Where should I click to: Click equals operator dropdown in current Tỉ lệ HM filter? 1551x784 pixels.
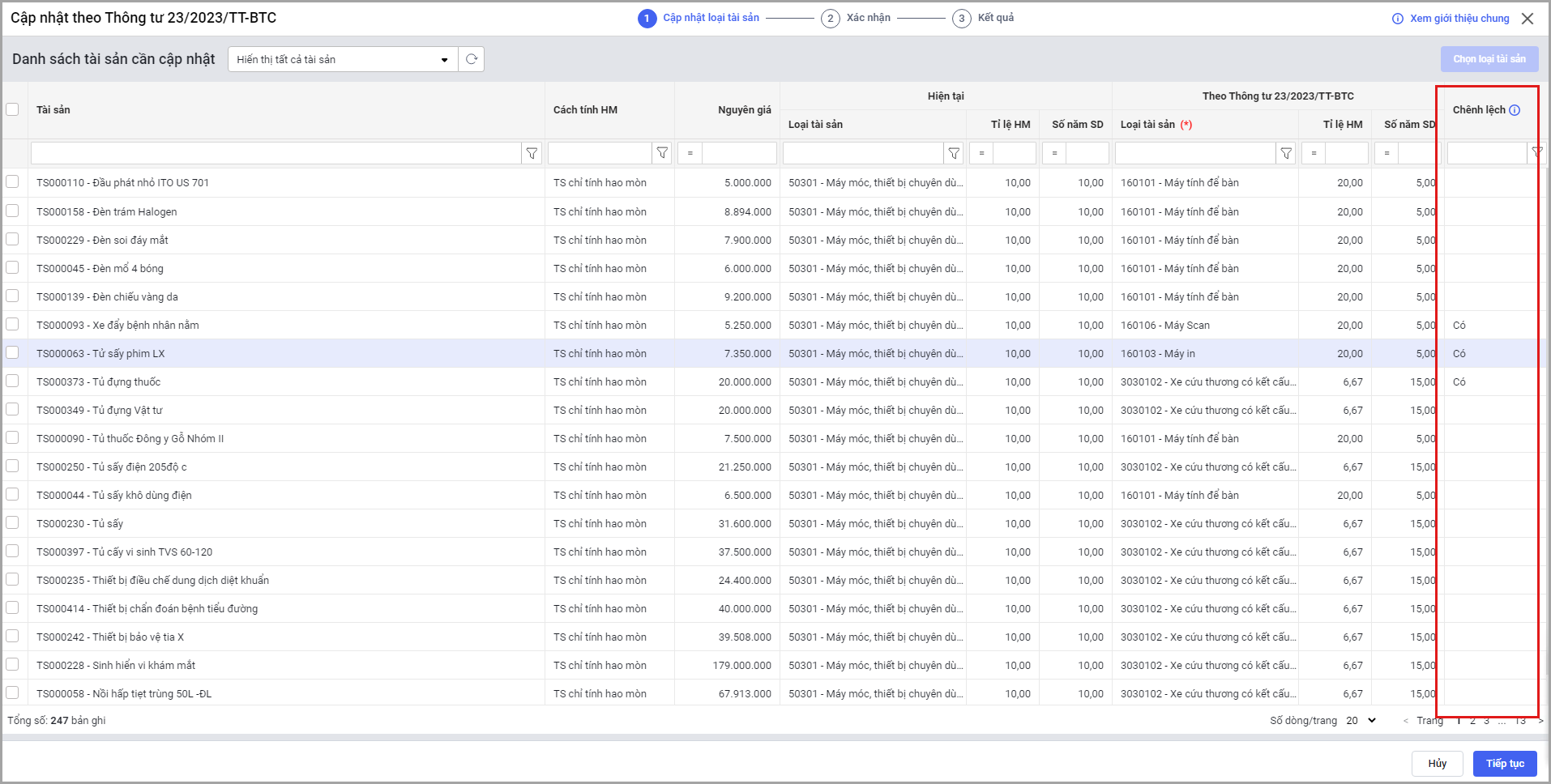(981, 153)
